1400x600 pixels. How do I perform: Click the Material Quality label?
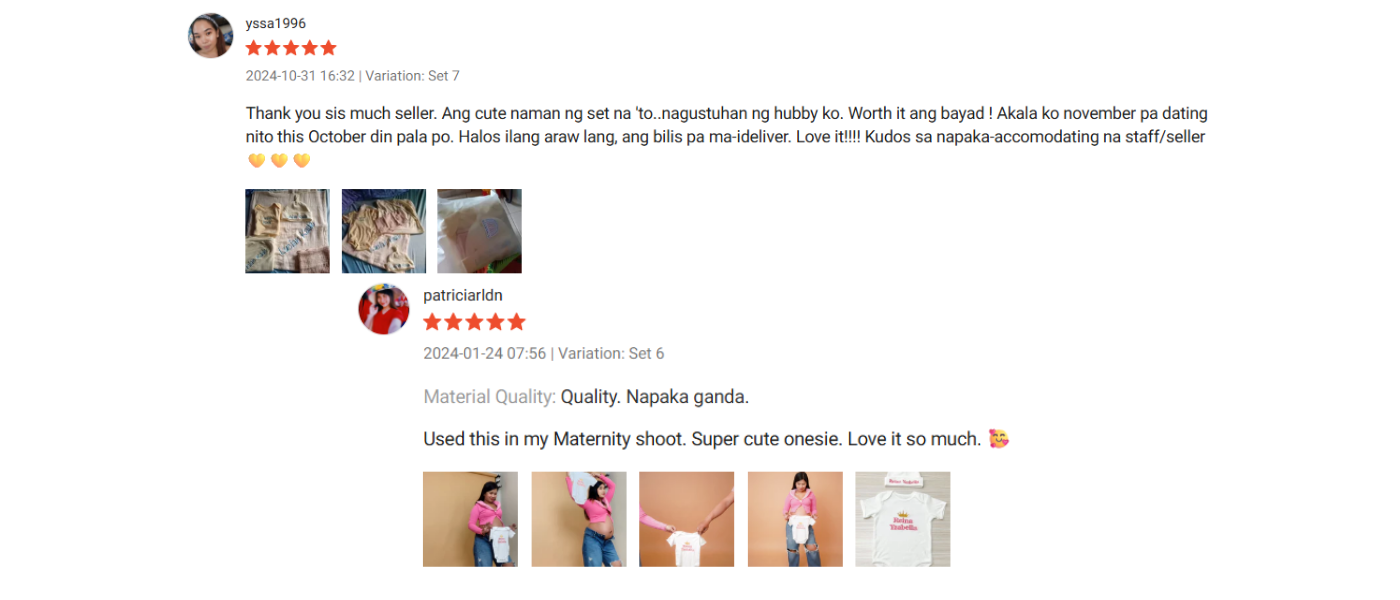click(489, 397)
